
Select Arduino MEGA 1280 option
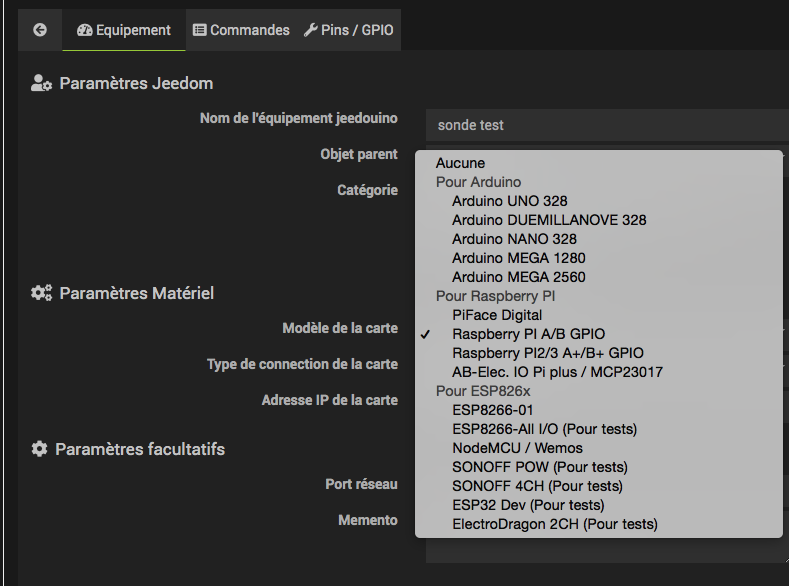(518, 258)
